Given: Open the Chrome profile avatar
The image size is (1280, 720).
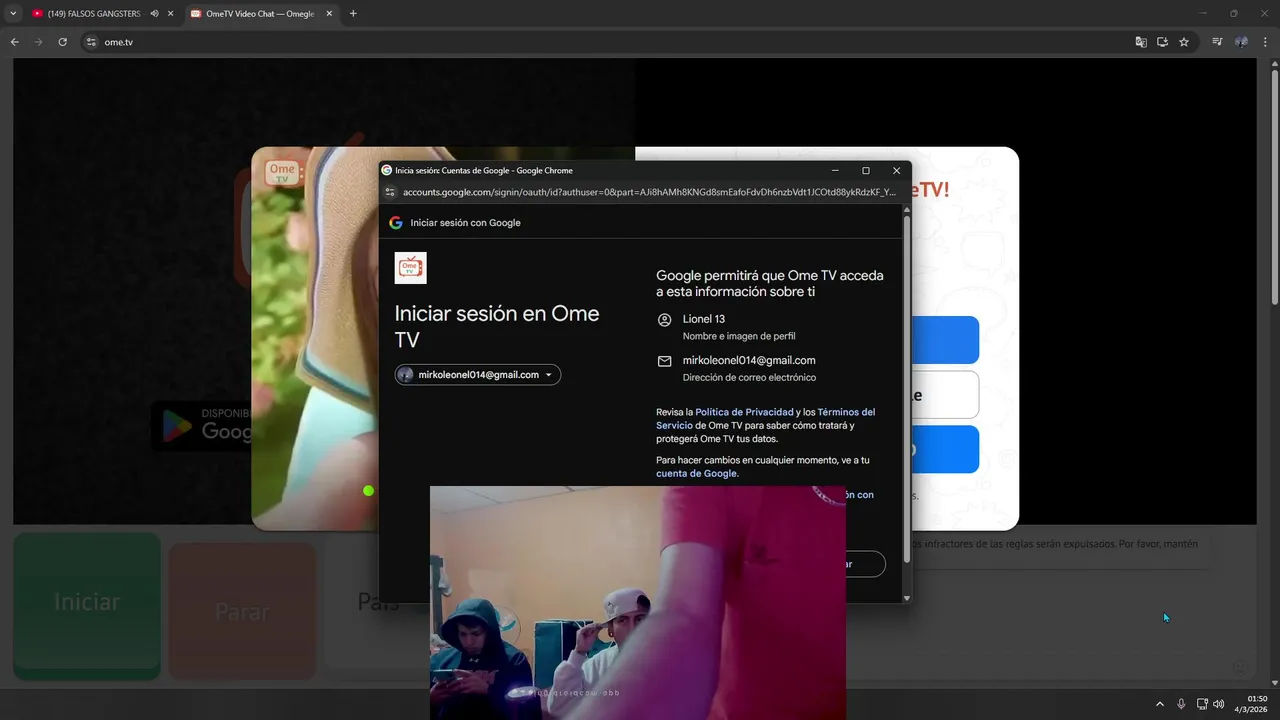Looking at the screenshot, I should coord(1241,42).
